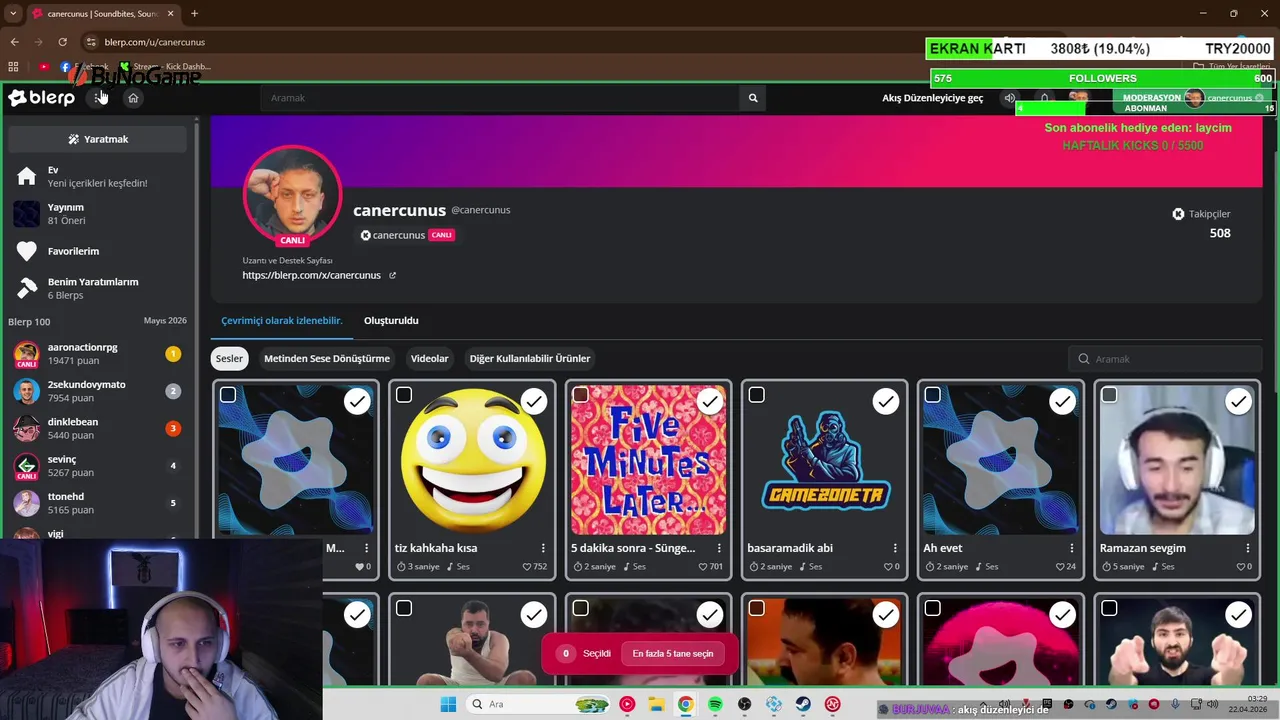Open Ev in the sidebar
Screen dimensions: 1280x720
[x=98, y=177]
